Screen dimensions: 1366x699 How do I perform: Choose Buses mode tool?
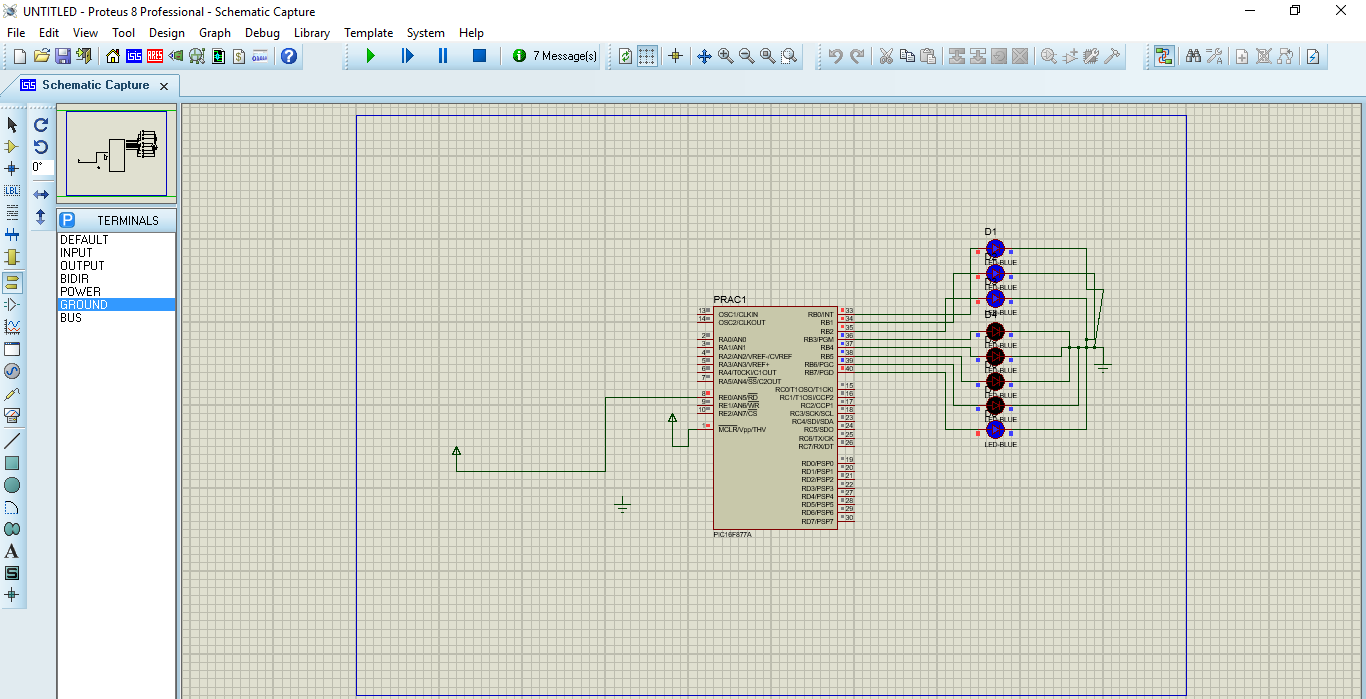12,235
